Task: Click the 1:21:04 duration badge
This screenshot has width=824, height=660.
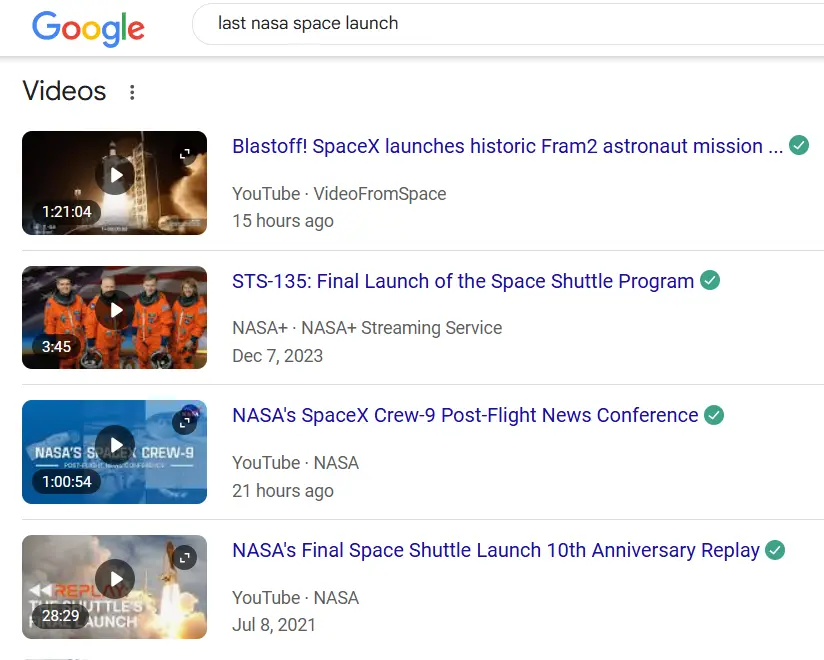Action: point(67,212)
